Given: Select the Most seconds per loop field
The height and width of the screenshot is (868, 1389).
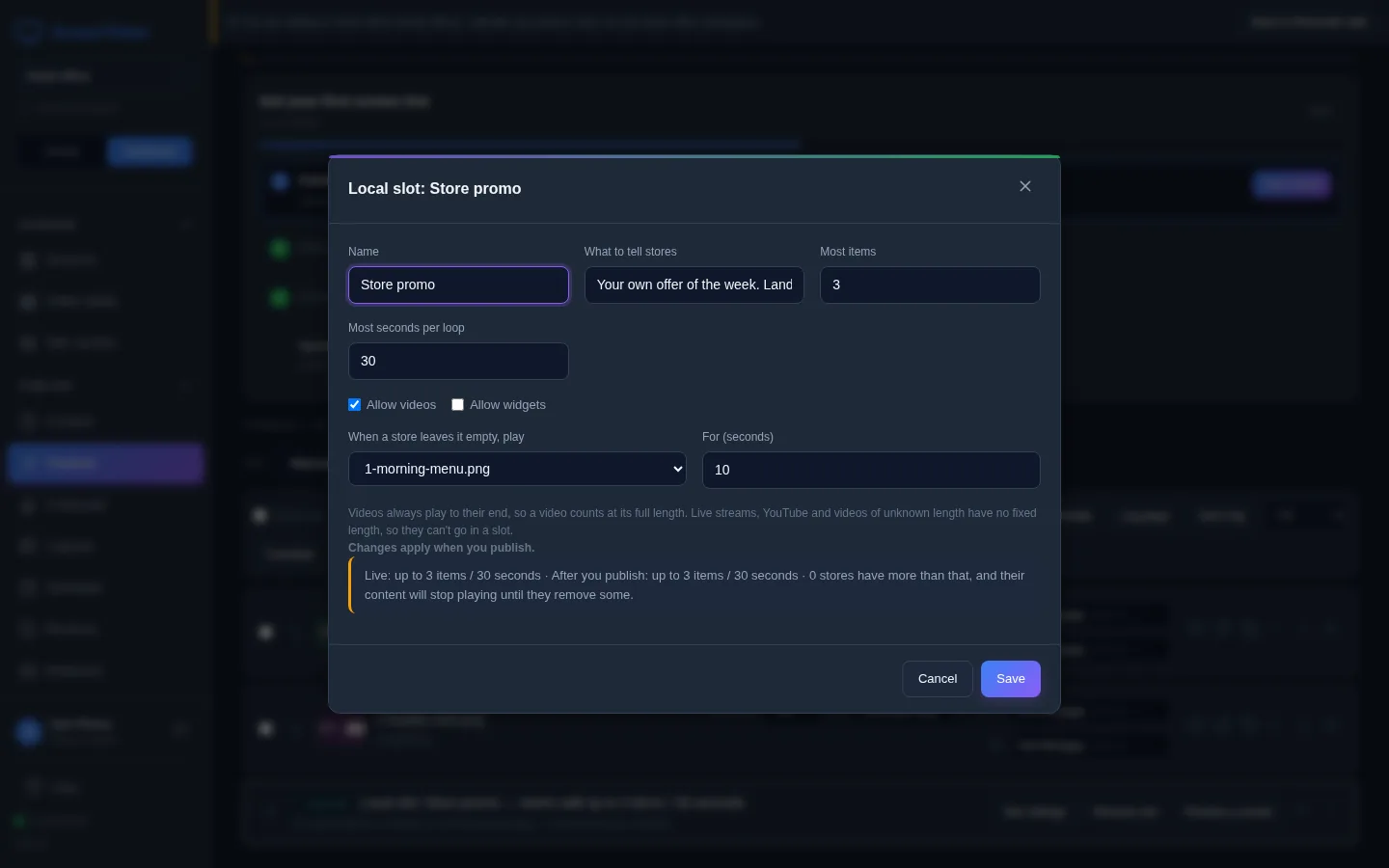Looking at the screenshot, I should click(x=458, y=361).
